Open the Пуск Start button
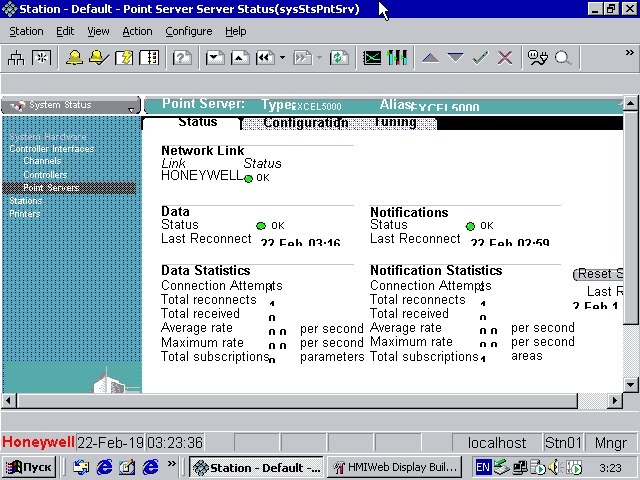Viewport: 640px width, 480px height. coord(29,467)
